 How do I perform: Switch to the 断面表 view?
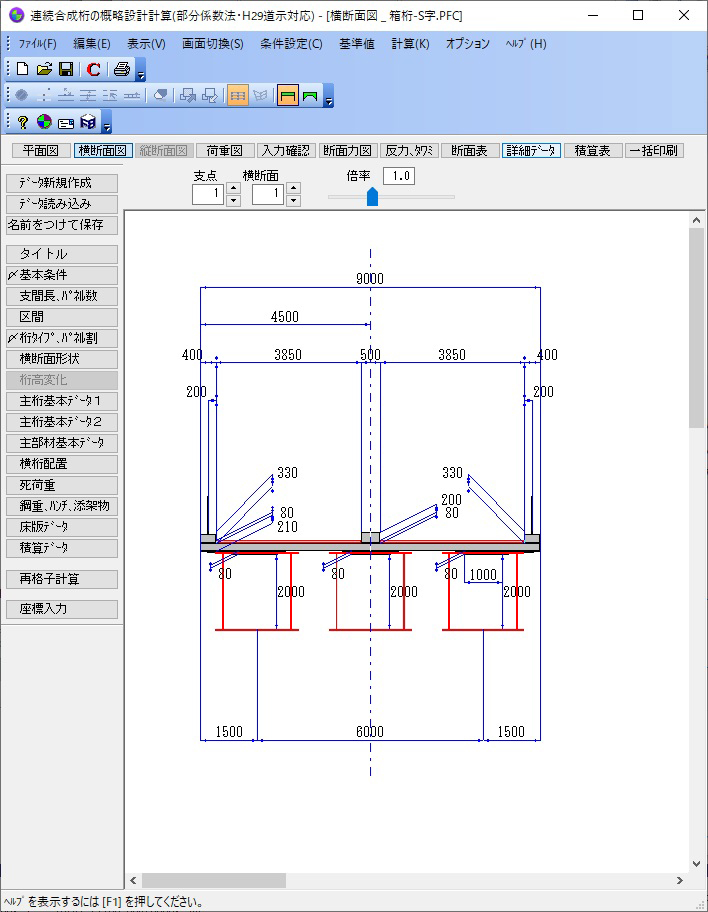470,151
